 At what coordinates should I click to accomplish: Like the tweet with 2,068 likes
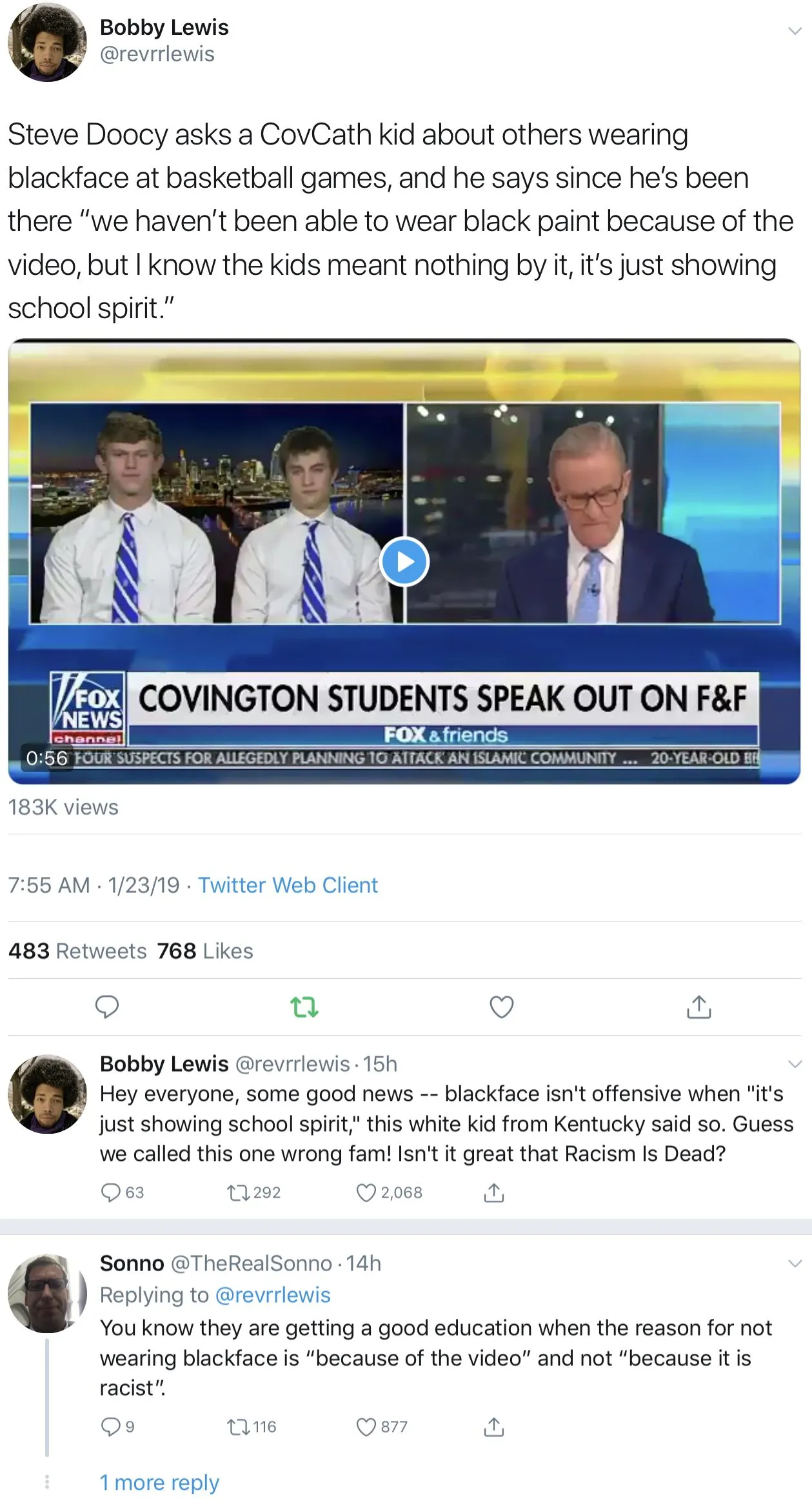[390, 1192]
